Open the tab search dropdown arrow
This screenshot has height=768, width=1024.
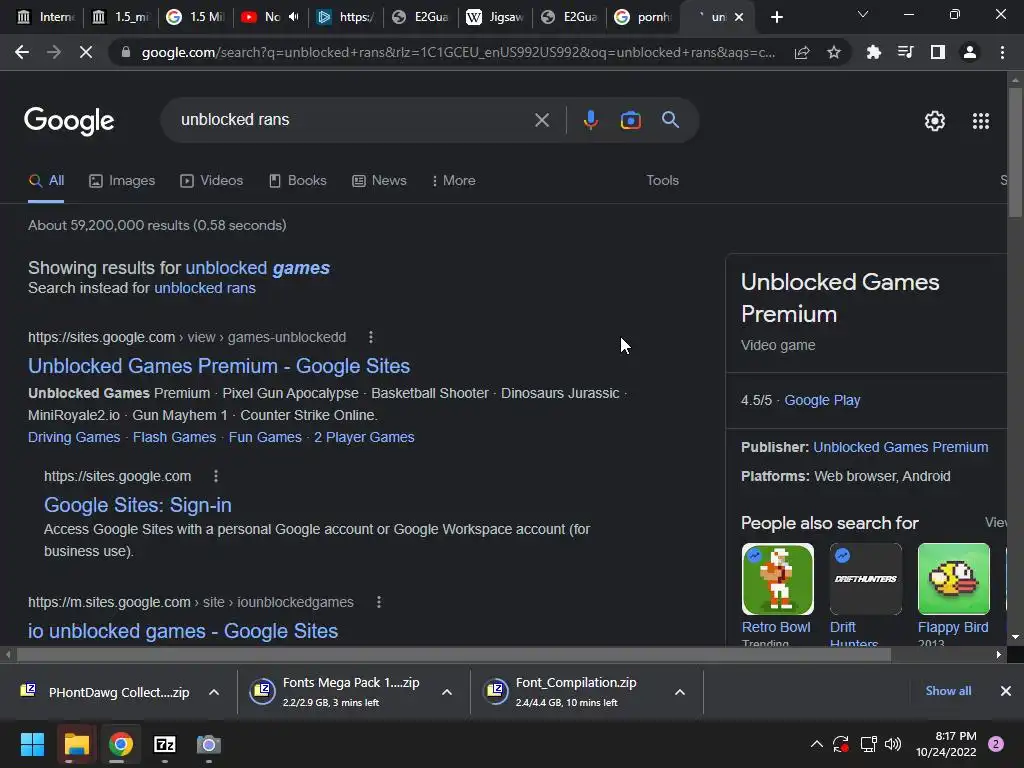(863, 14)
